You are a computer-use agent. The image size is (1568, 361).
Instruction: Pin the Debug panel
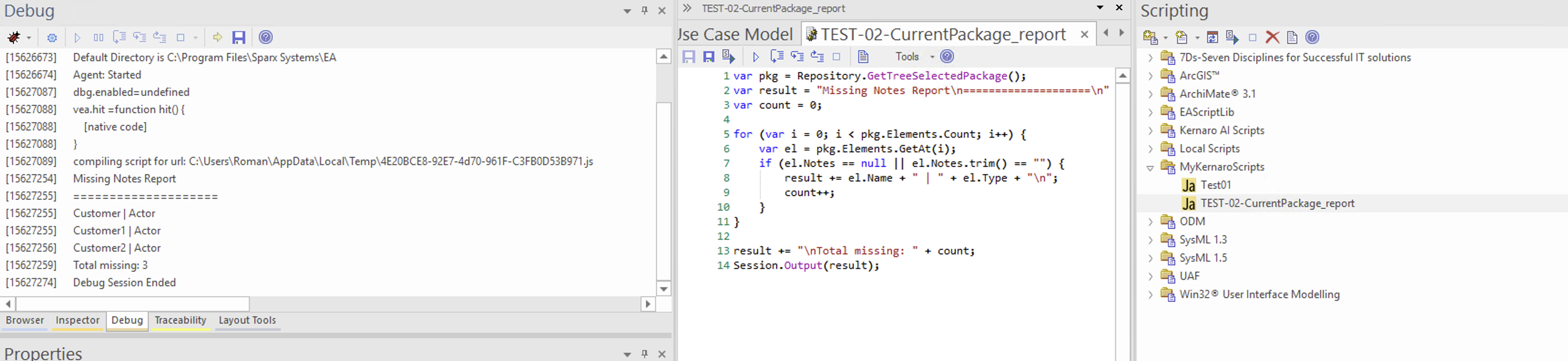click(x=645, y=11)
